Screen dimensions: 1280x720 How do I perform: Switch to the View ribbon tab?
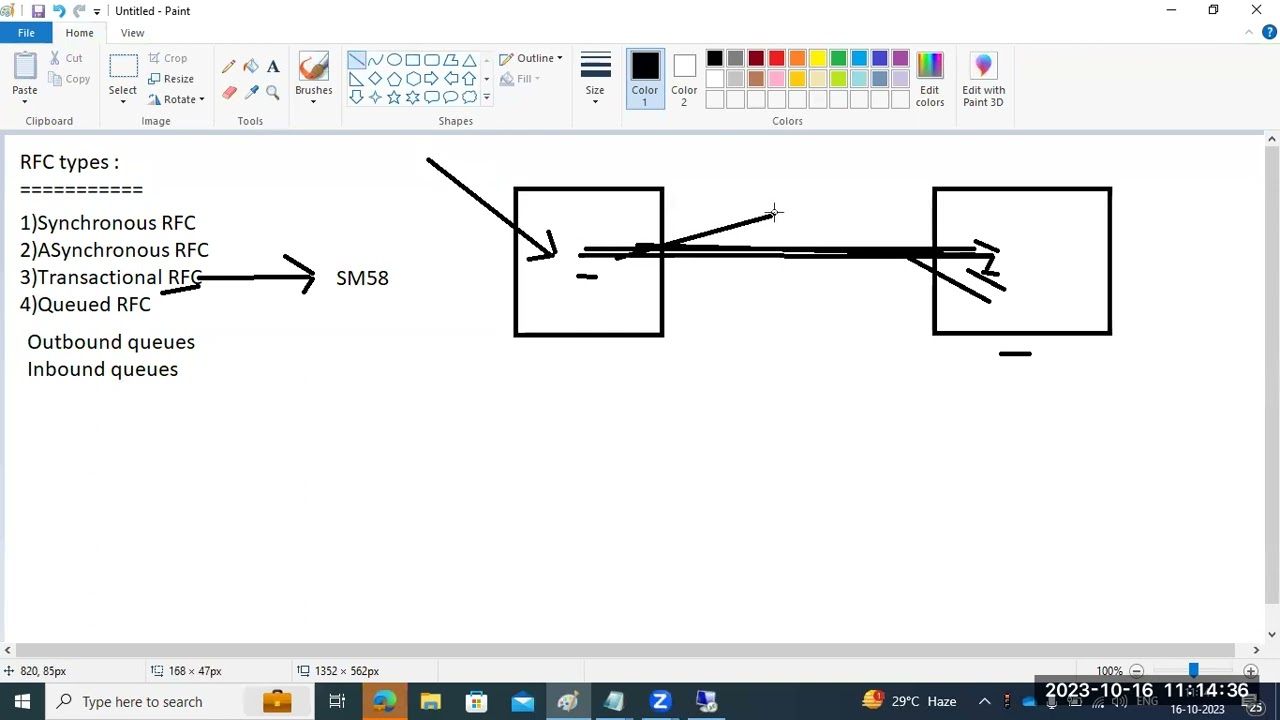pyautogui.click(x=132, y=33)
